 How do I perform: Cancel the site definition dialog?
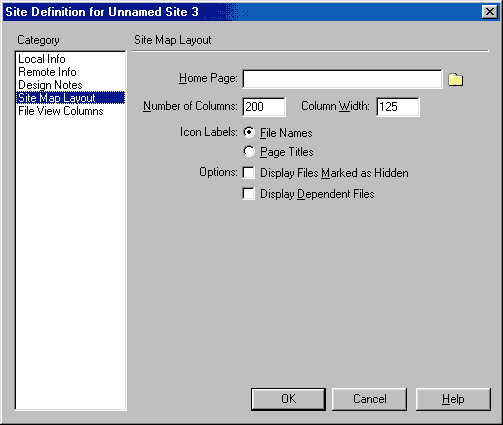[x=369, y=399]
